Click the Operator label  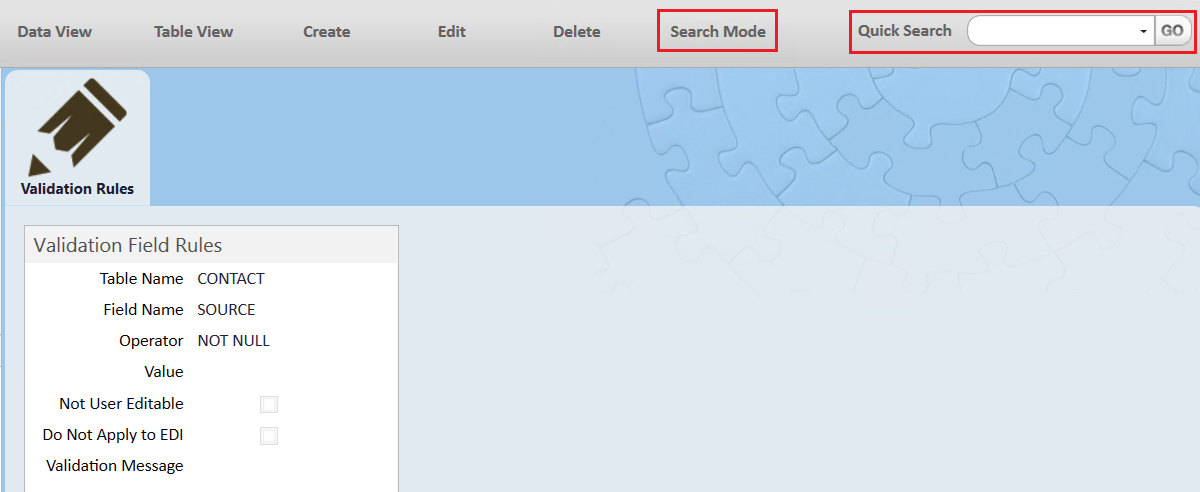151,341
